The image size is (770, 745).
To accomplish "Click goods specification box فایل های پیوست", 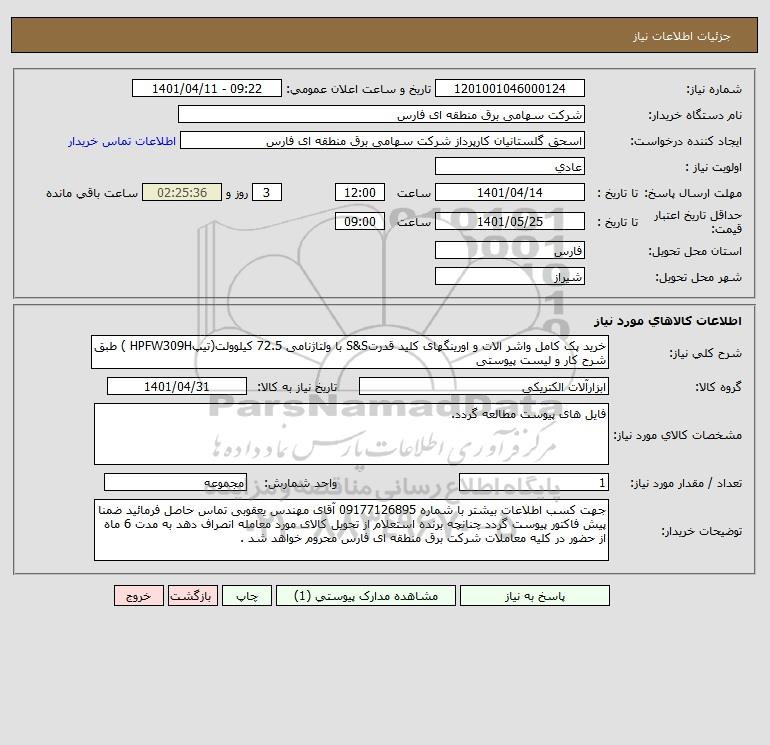I will [x=351, y=434].
